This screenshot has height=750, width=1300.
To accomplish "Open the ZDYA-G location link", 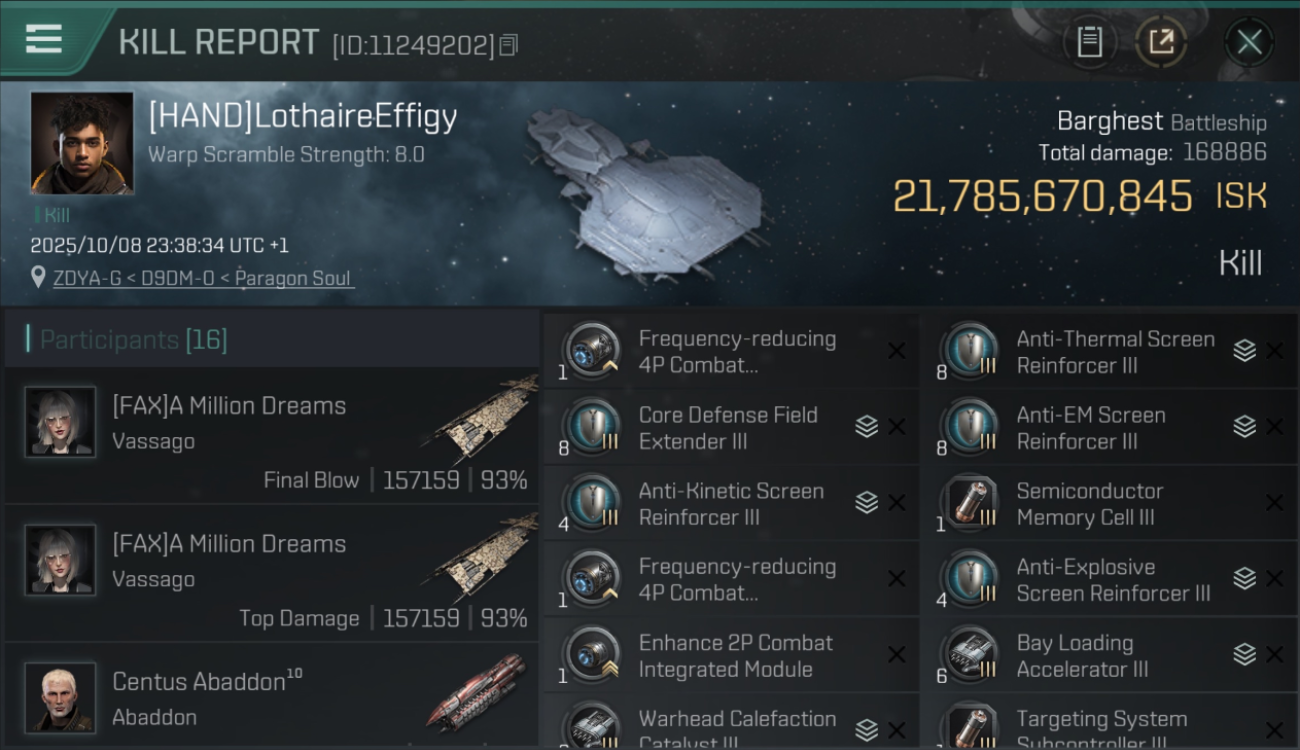I will [203, 278].
